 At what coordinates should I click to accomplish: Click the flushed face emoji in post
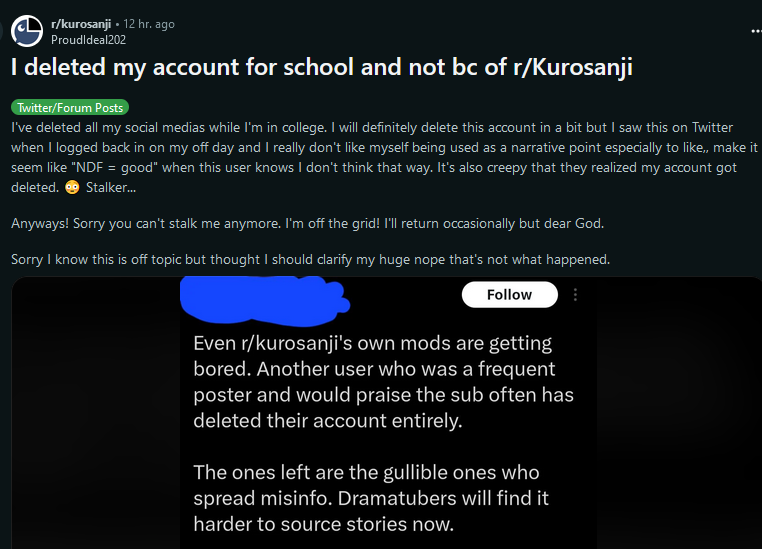tap(72, 188)
